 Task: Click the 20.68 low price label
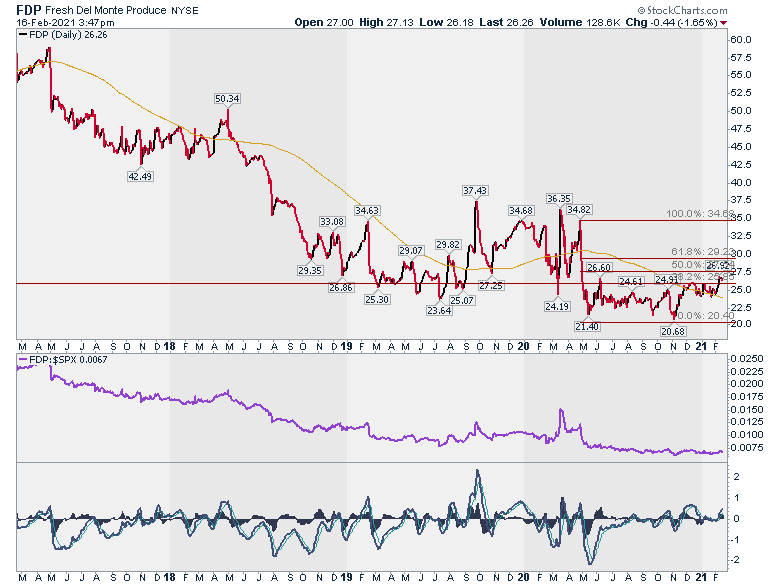tap(673, 331)
